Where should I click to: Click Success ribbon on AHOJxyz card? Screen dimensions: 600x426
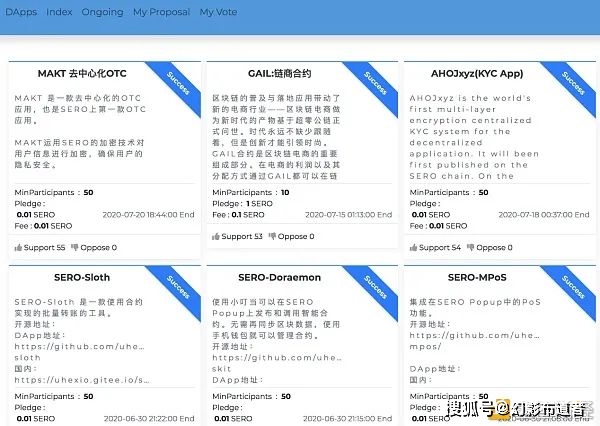(x=573, y=83)
